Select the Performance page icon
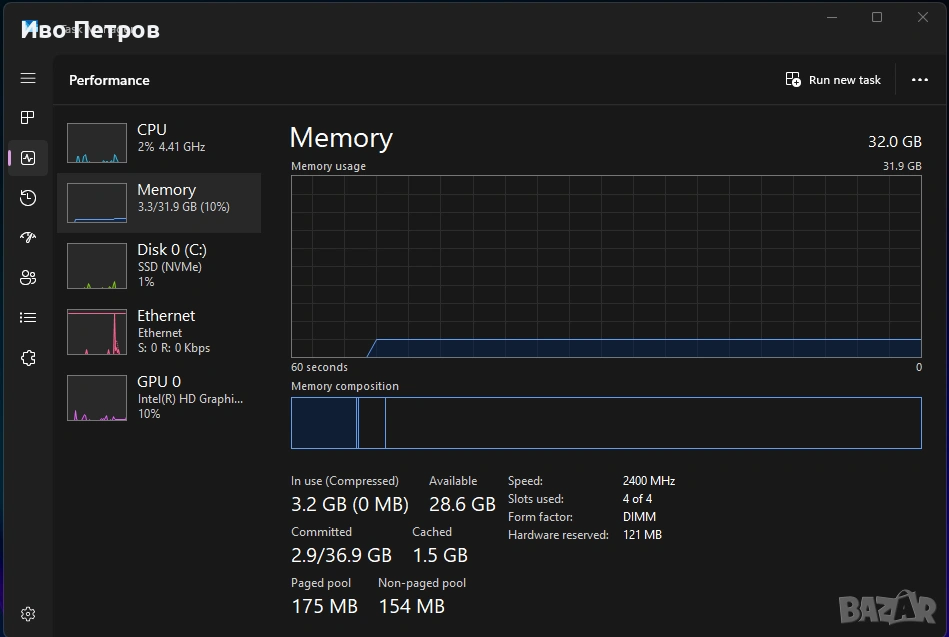The width and height of the screenshot is (949, 637). 28,158
